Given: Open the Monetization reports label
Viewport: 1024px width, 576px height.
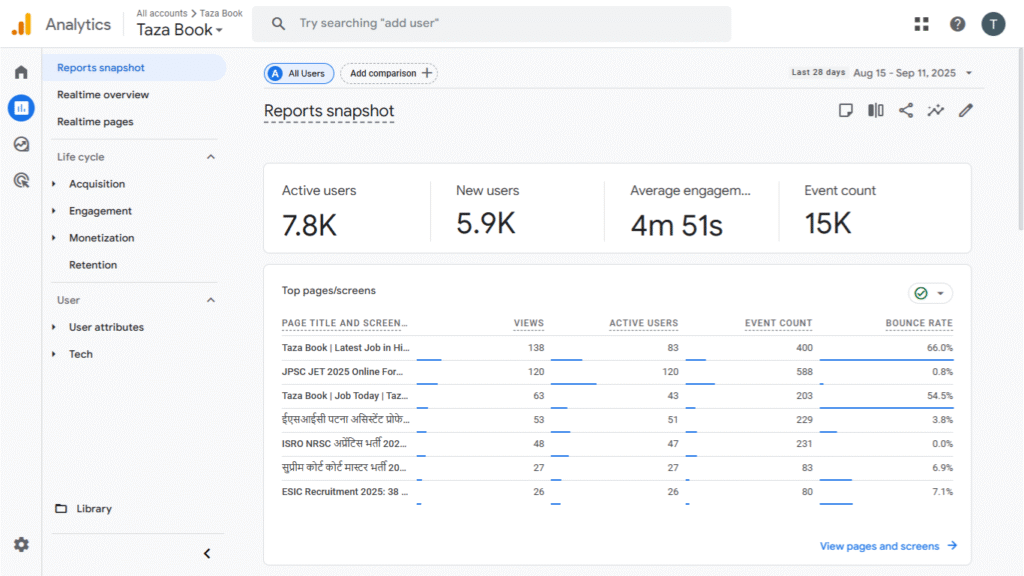Looking at the screenshot, I should (102, 238).
